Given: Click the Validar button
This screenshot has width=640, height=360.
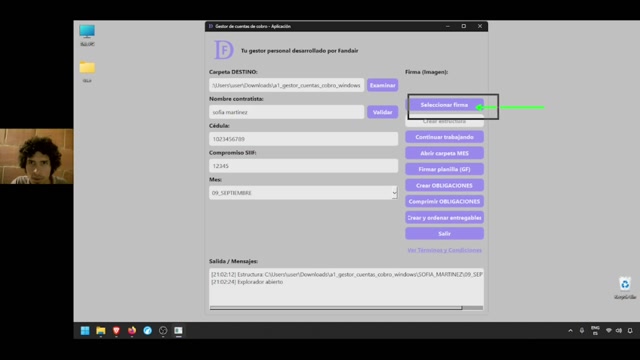Looking at the screenshot, I should point(382,112).
